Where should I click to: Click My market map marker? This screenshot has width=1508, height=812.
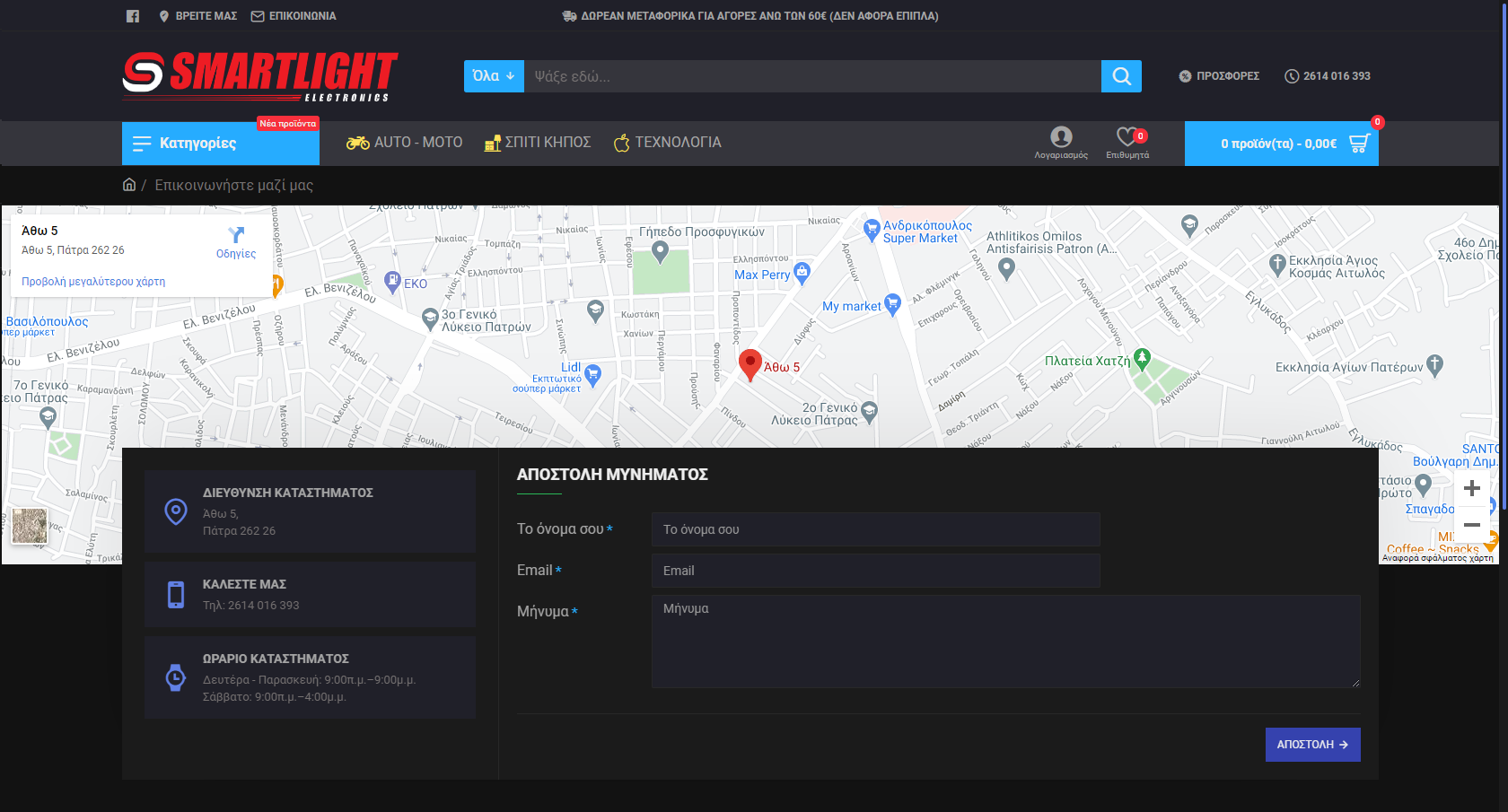tap(892, 304)
